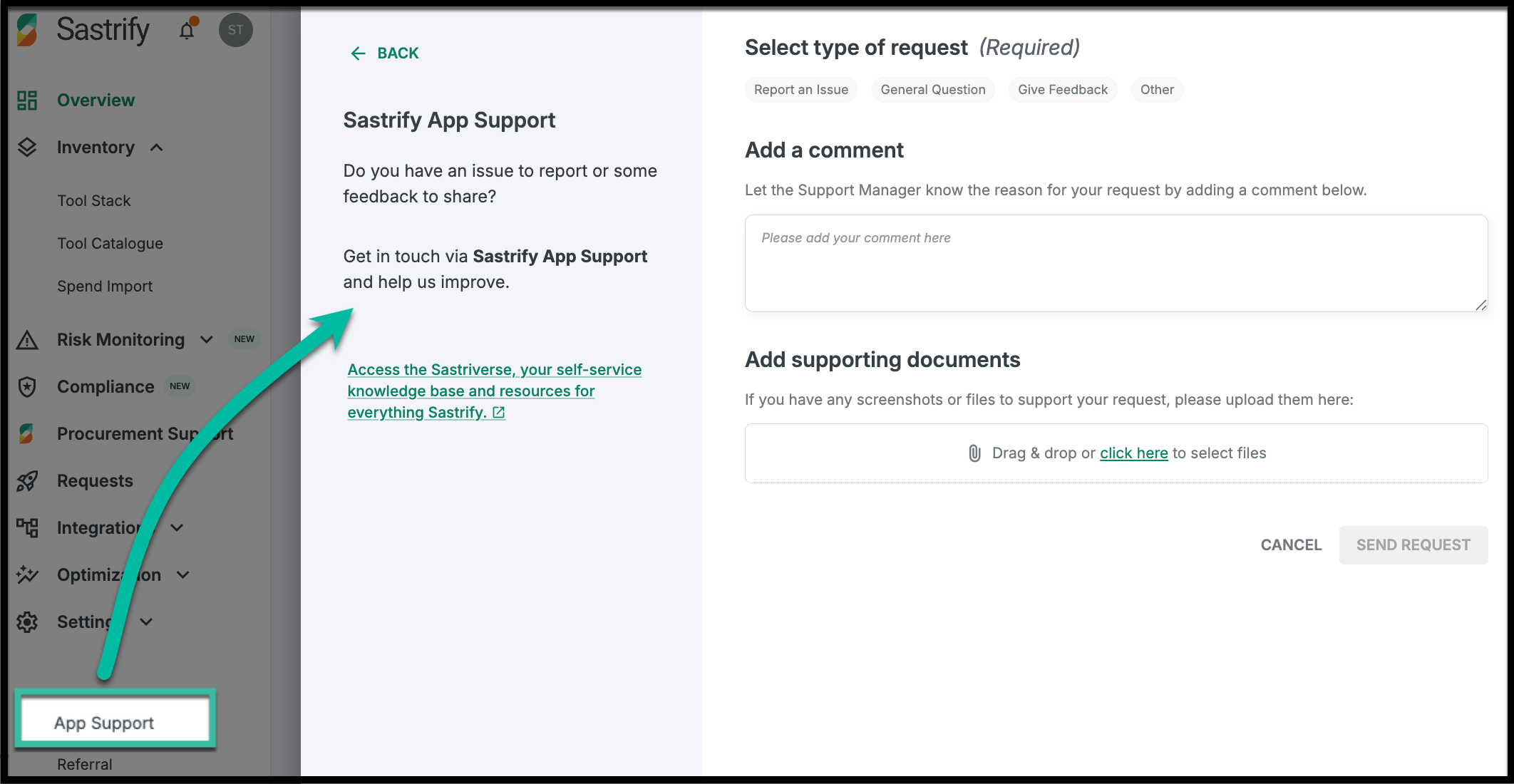
Task: Select the General Question request type
Action: (933, 90)
